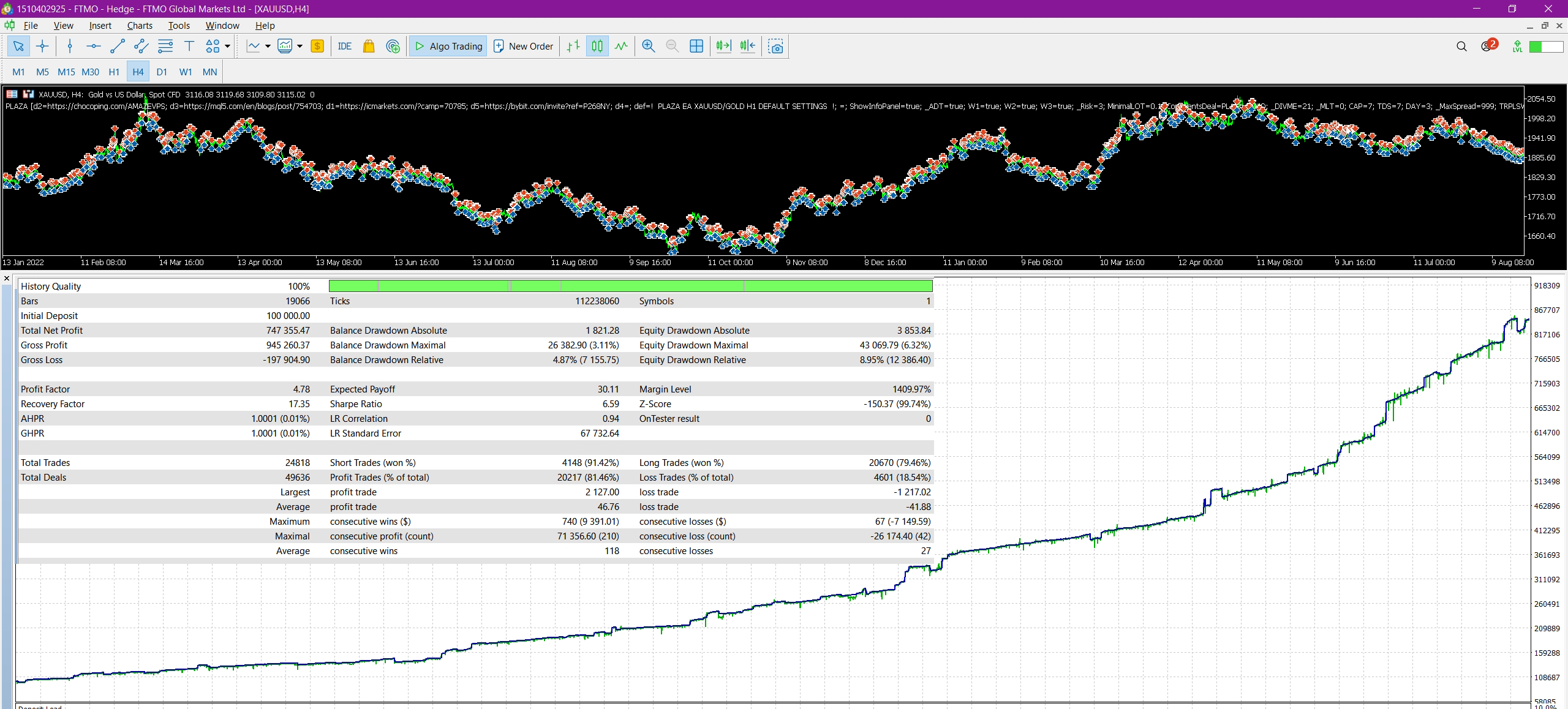Restore the inner chart window
The image size is (1568, 709).
tap(1545, 26)
